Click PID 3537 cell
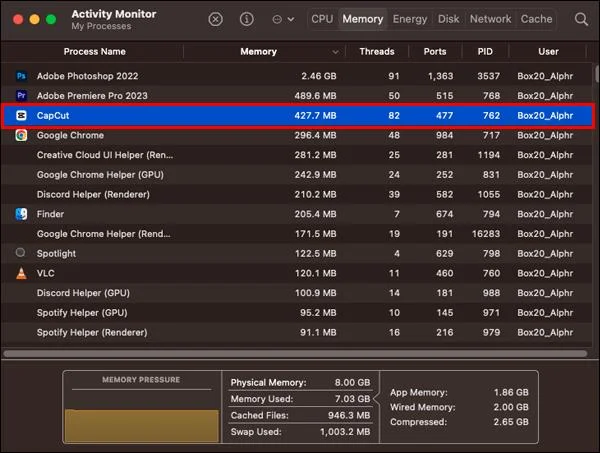The width and height of the screenshot is (600, 453). pyautogui.click(x=488, y=76)
